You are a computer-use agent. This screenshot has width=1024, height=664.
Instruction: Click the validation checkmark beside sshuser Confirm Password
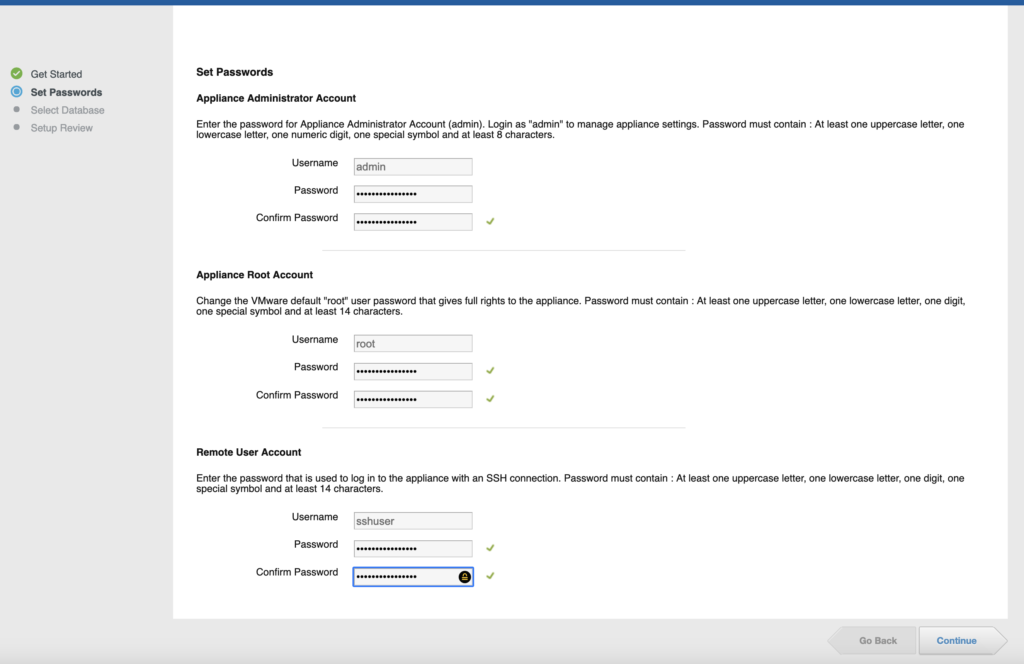(x=490, y=576)
